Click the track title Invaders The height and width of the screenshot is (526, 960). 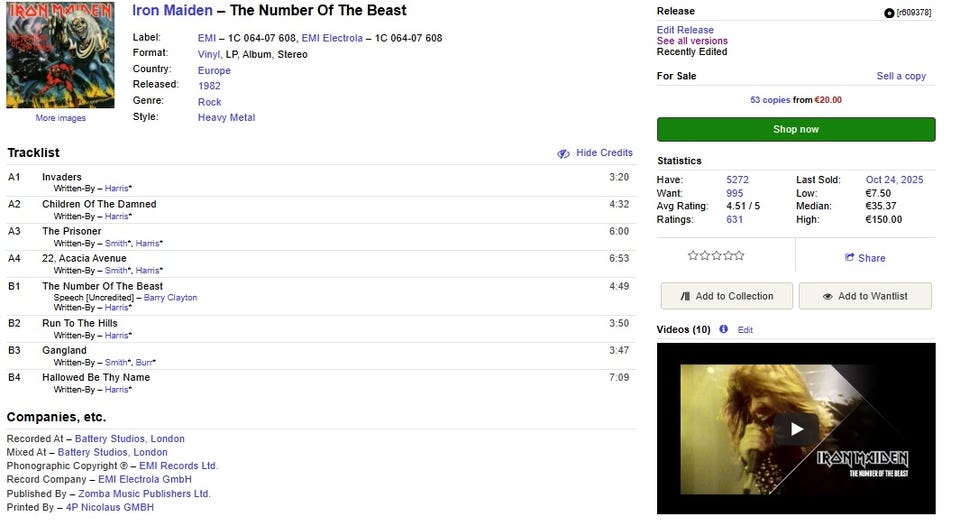[x=62, y=177]
